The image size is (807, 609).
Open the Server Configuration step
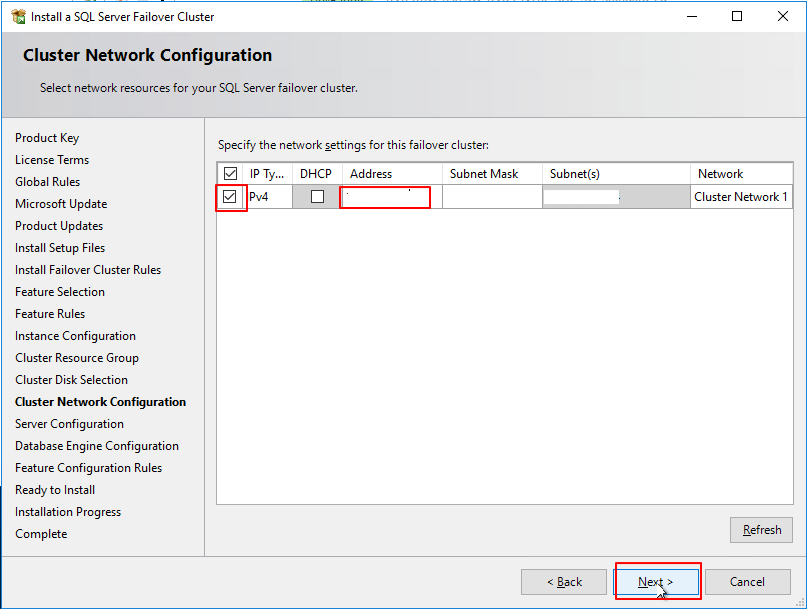(69, 423)
